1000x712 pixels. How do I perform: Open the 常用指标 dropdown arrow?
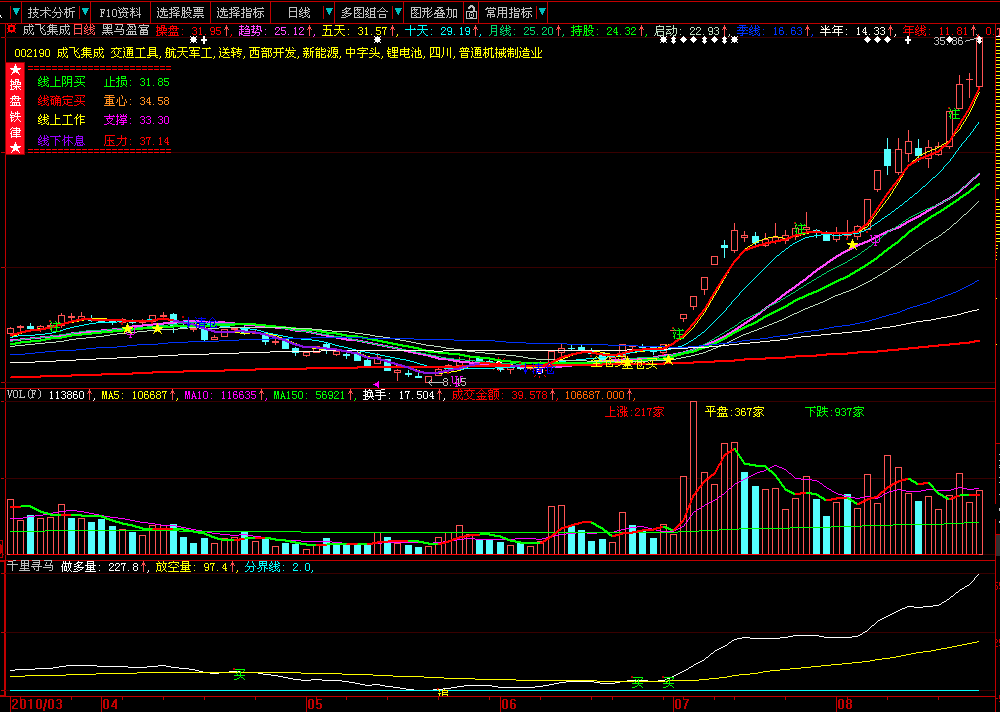tap(541, 12)
